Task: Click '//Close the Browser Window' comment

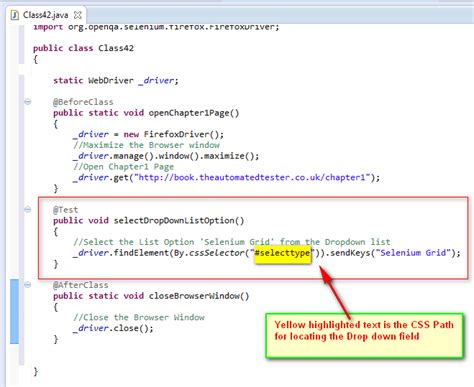Action: click(x=139, y=317)
